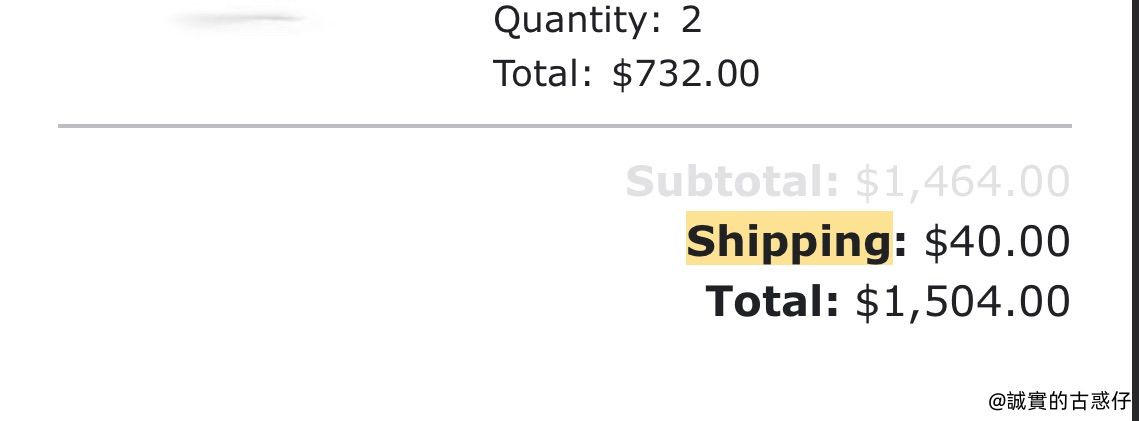Click the dollar sign of $732.00

[x=622, y=74]
